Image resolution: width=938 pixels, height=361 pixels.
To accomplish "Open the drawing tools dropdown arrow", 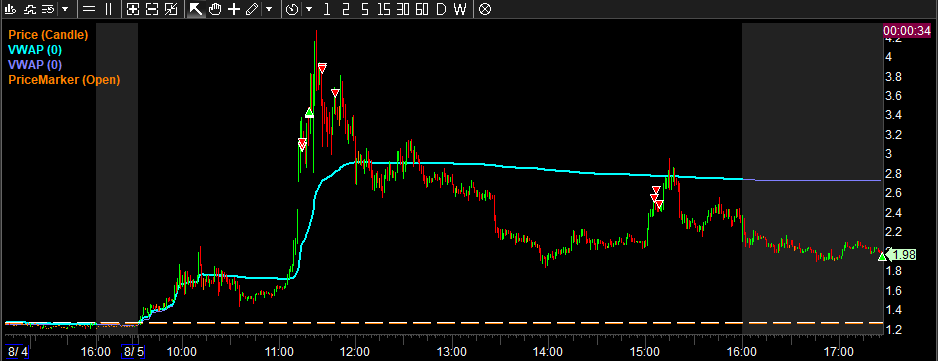I will pyautogui.click(x=269, y=10).
